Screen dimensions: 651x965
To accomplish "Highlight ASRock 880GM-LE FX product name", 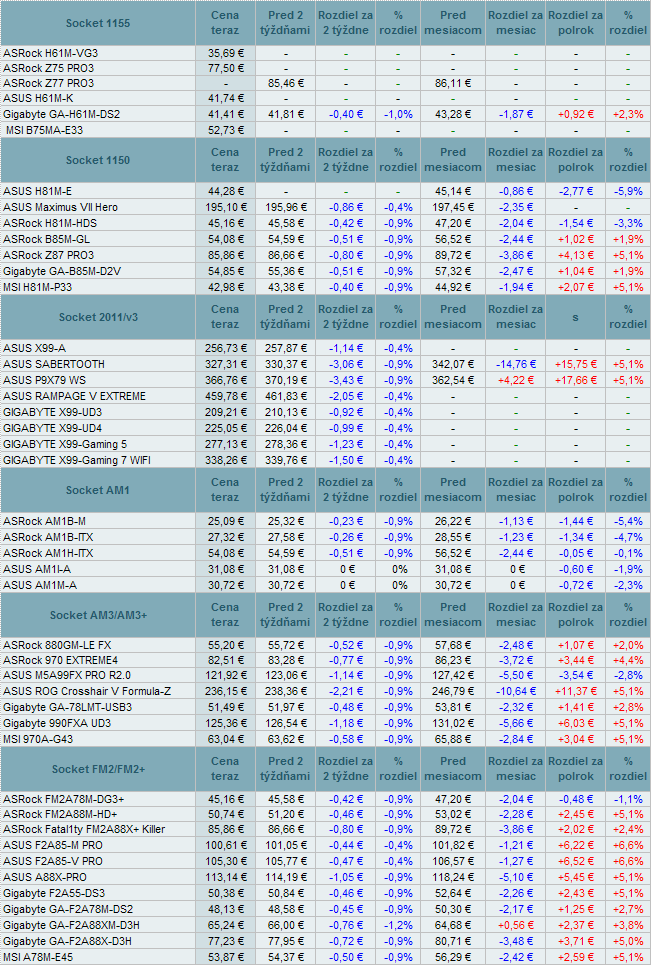I will 57,645.
